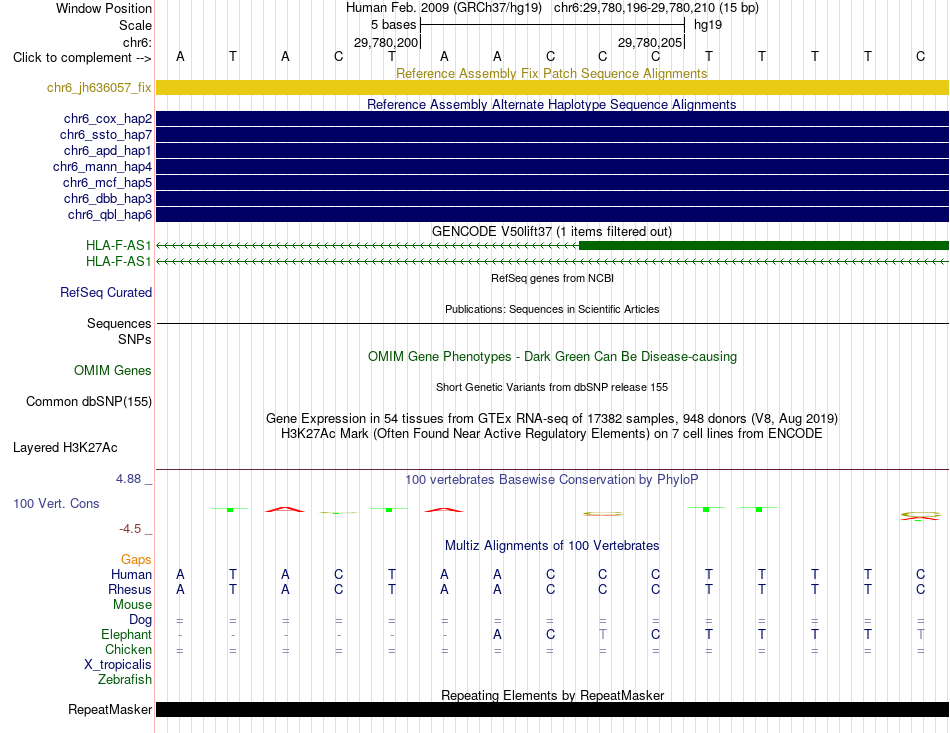Open the chr6_mcf_hap5 haplotype label

tap(107, 182)
